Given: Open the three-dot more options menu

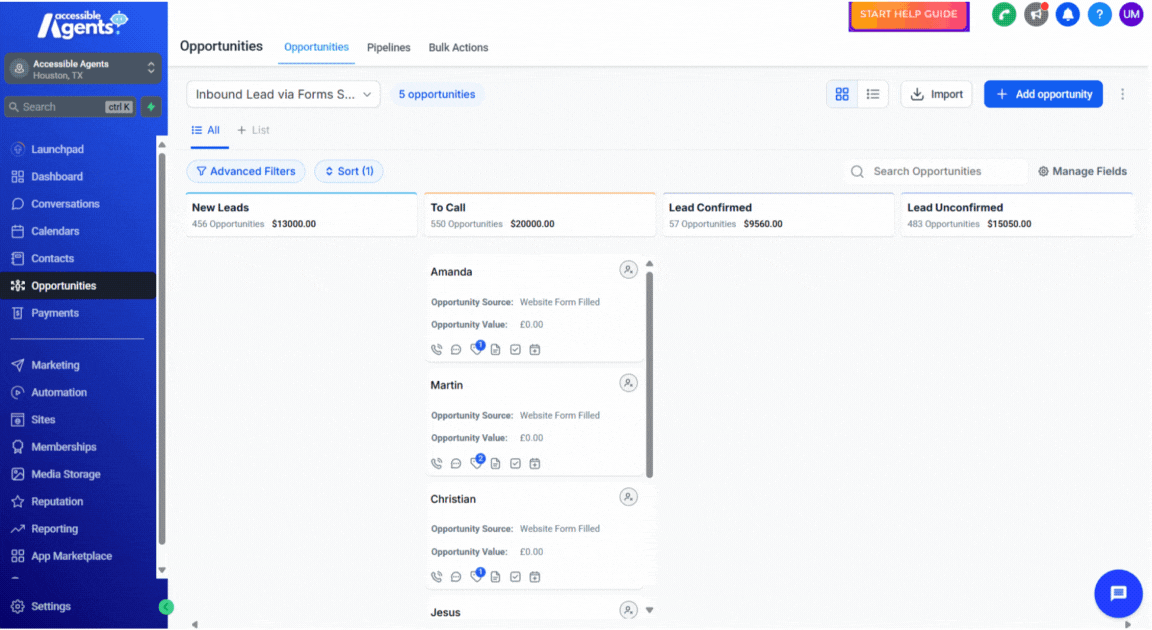Looking at the screenshot, I should tap(1122, 94).
